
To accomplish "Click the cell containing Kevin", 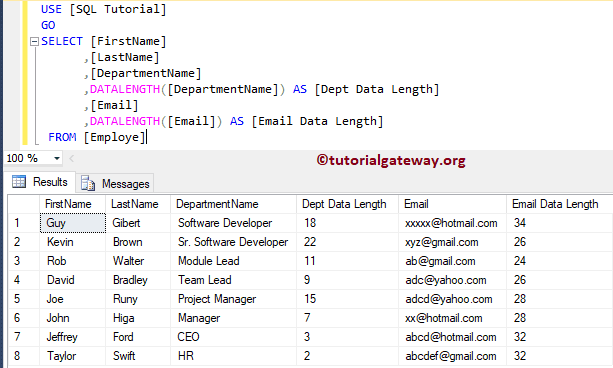I will click(72, 242).
